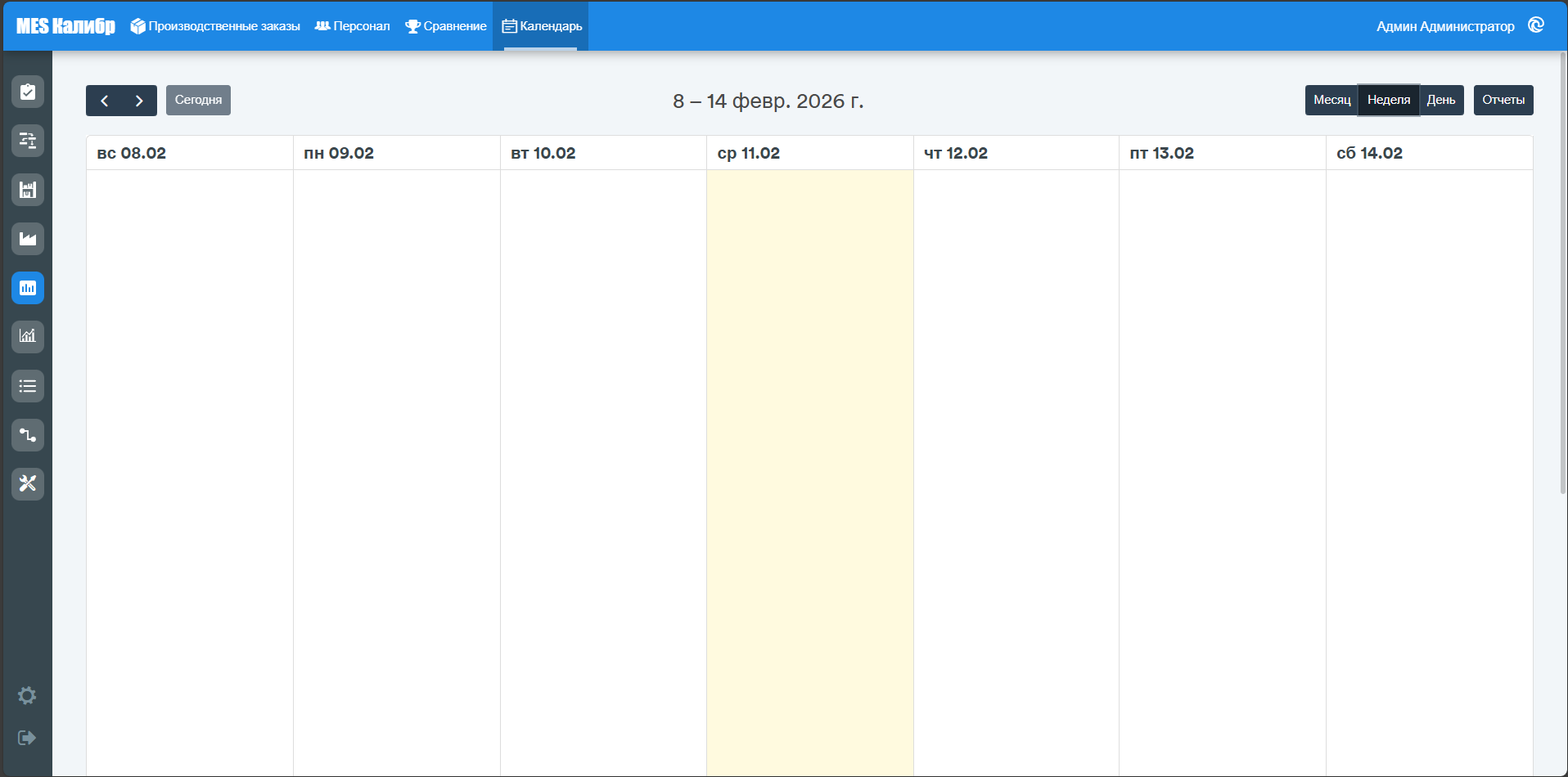Click the Сегодня button

point(198,100)
